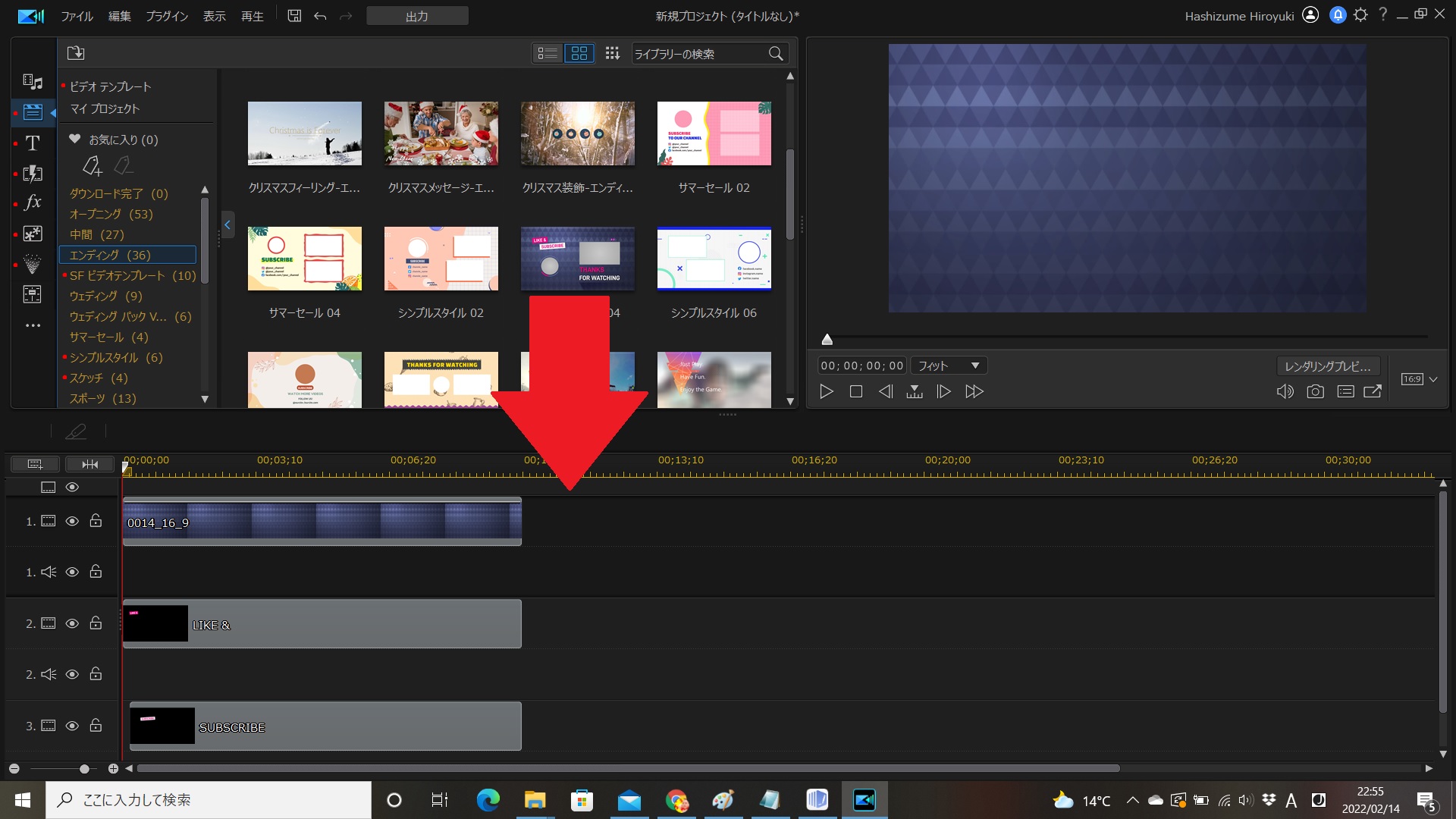Open the Media room icon
The image size is (1456, 819).
33,82
